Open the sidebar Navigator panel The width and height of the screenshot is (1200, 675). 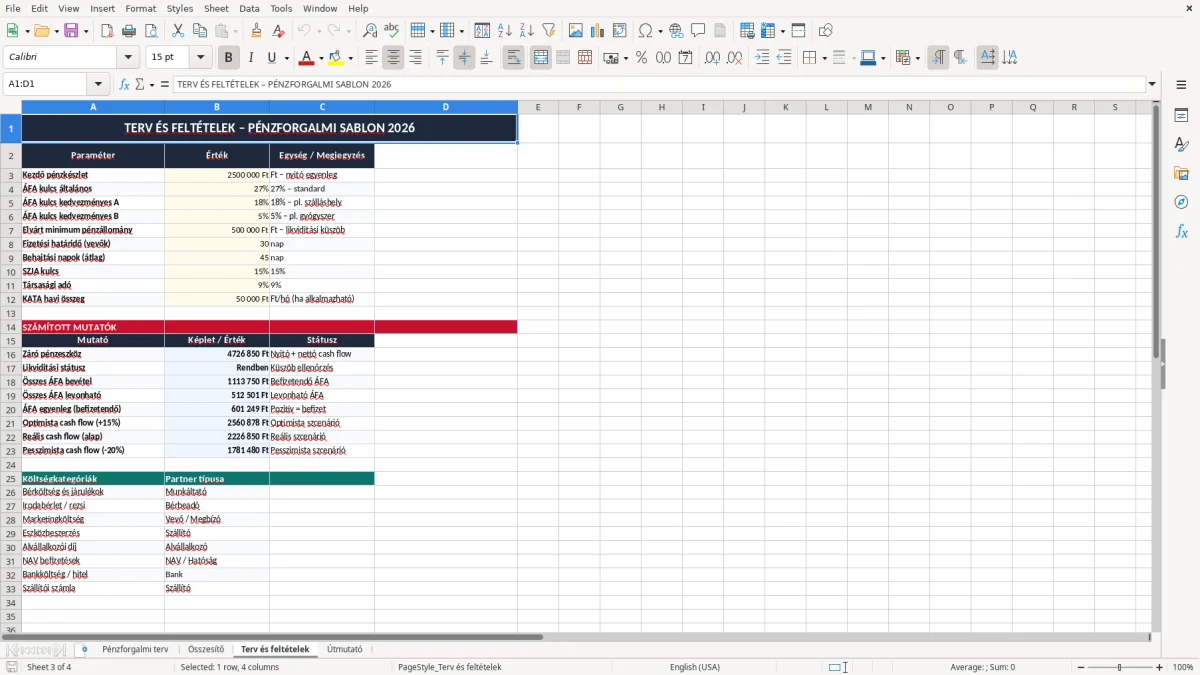click(1181, 202)
